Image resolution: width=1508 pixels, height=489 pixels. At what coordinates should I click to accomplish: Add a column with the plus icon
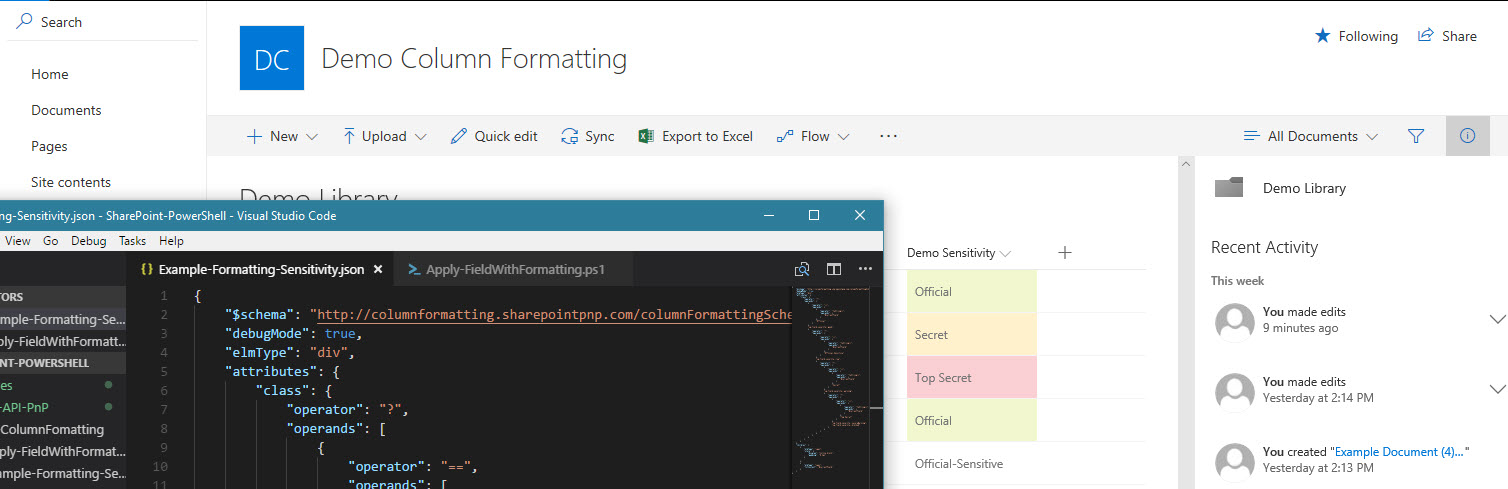[1065, 253]
